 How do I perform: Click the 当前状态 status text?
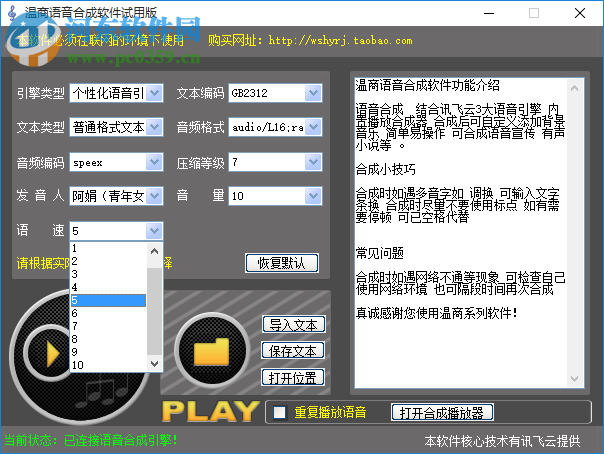[x=91, y=440]
